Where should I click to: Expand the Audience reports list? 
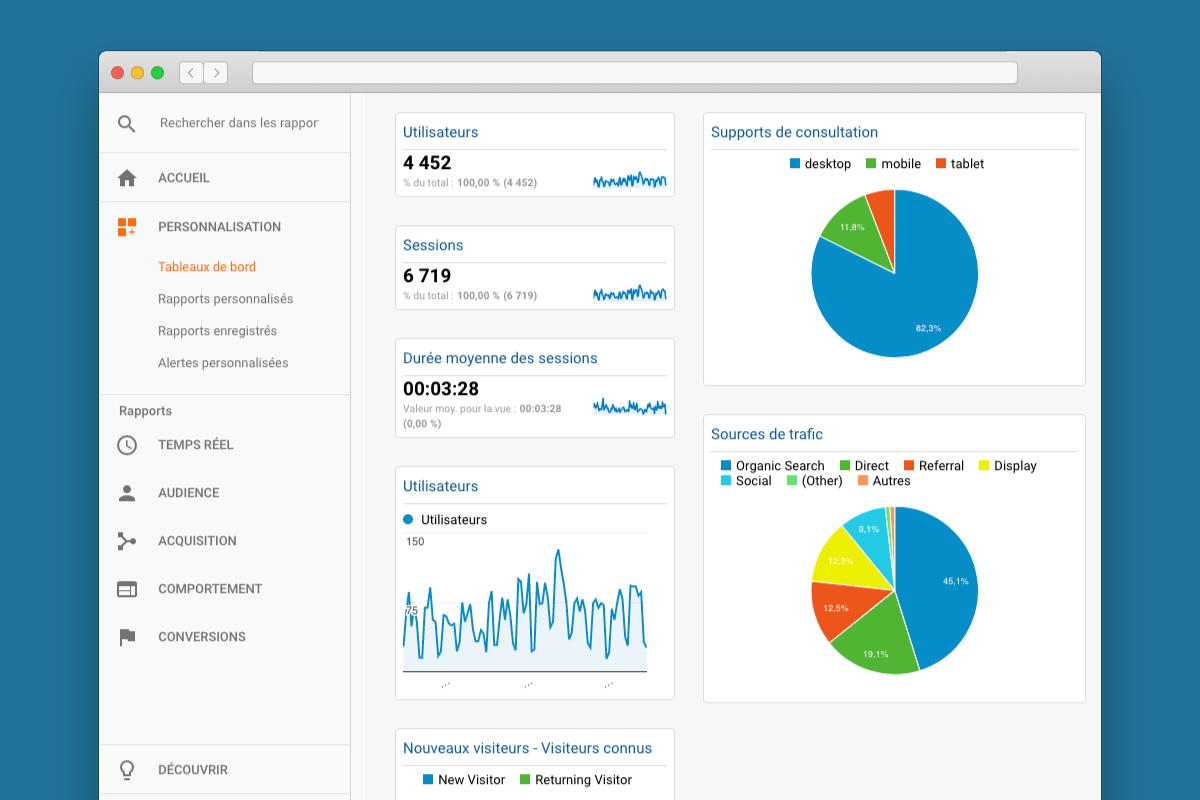point(191,492)
